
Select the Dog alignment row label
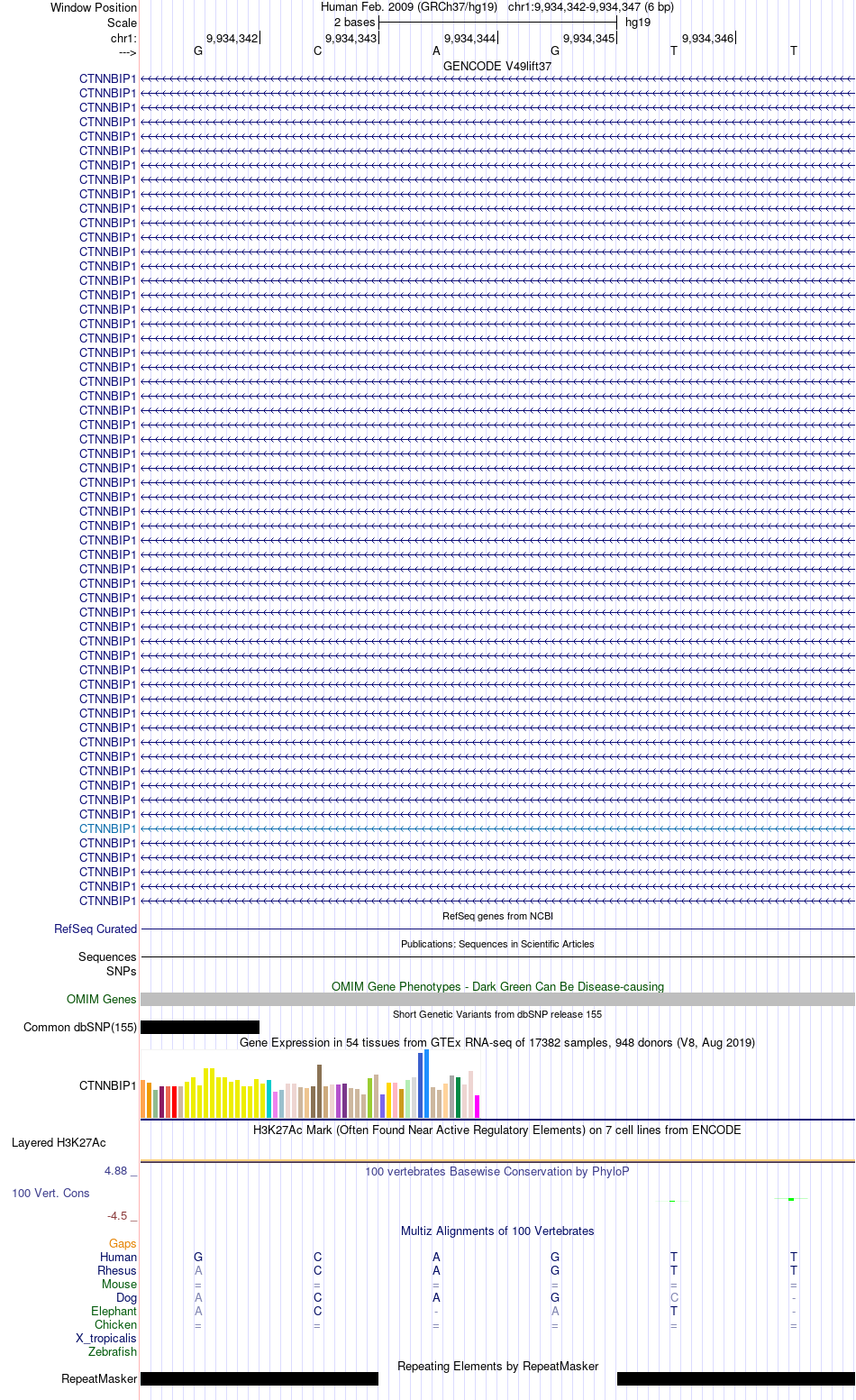[x=127, y=1297]
